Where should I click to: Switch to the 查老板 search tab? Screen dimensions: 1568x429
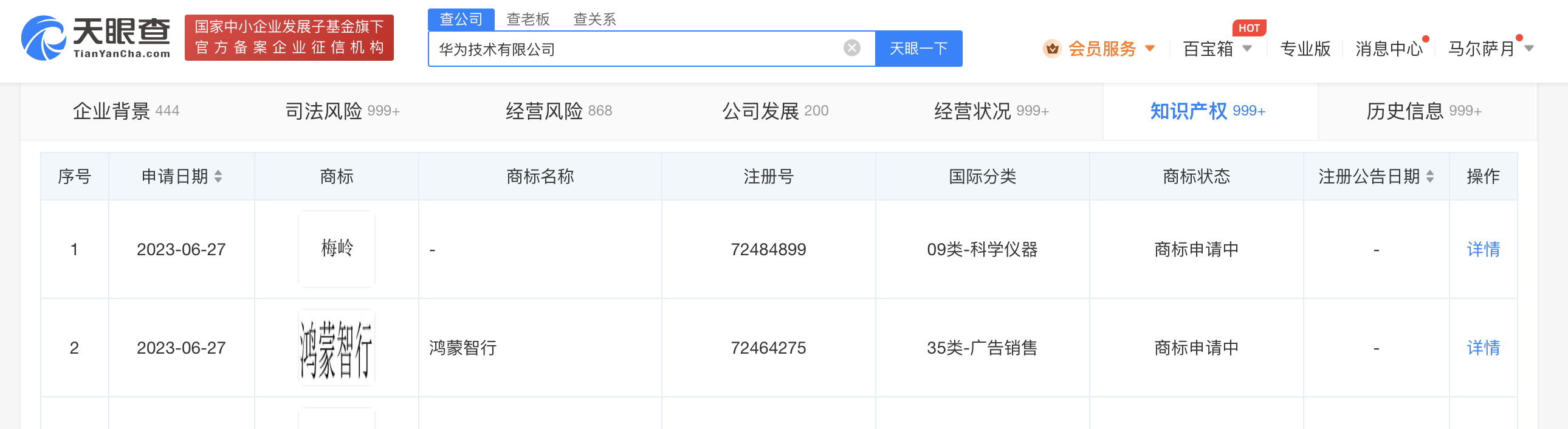click(528, 19)
